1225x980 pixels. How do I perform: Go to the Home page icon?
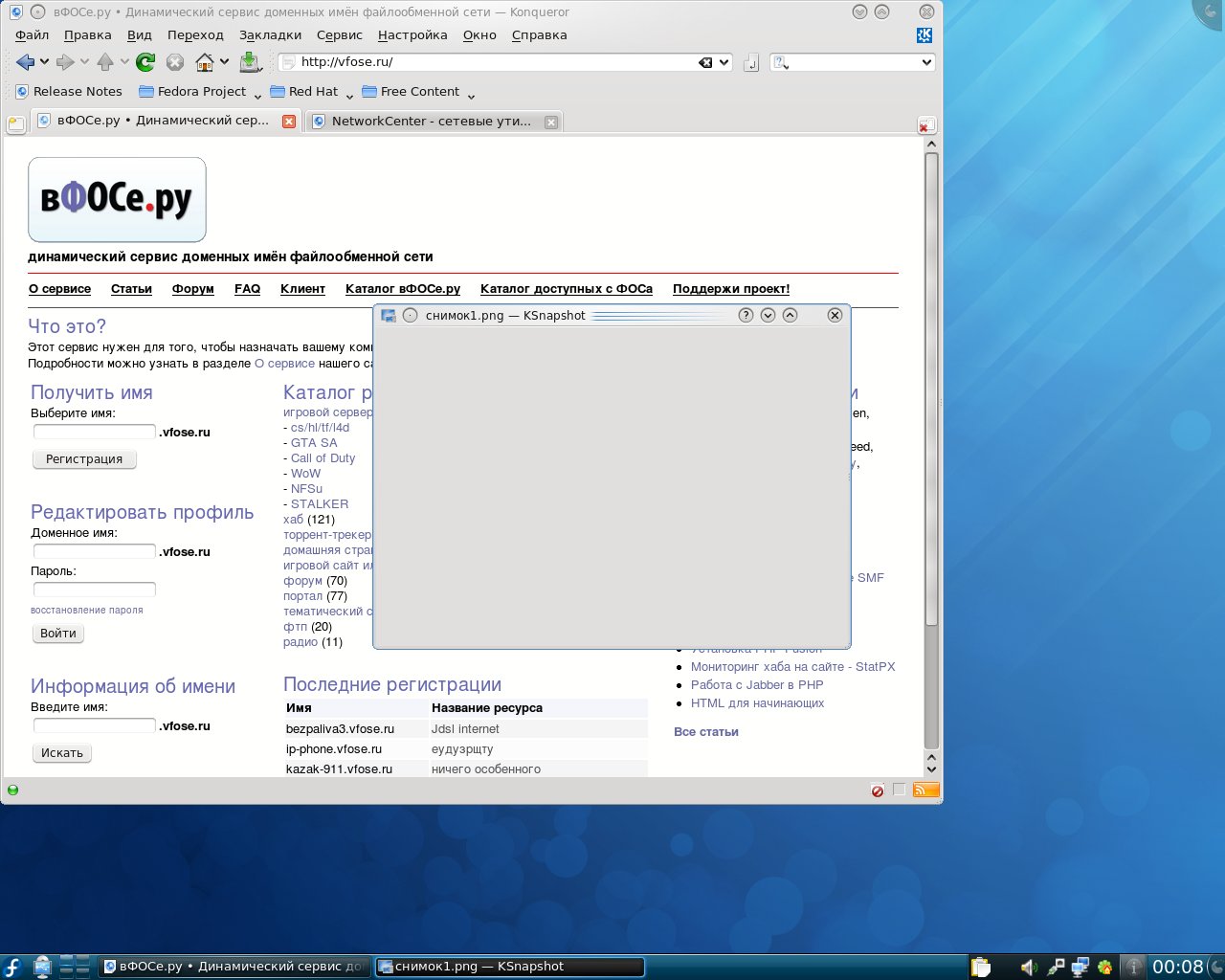204,62
